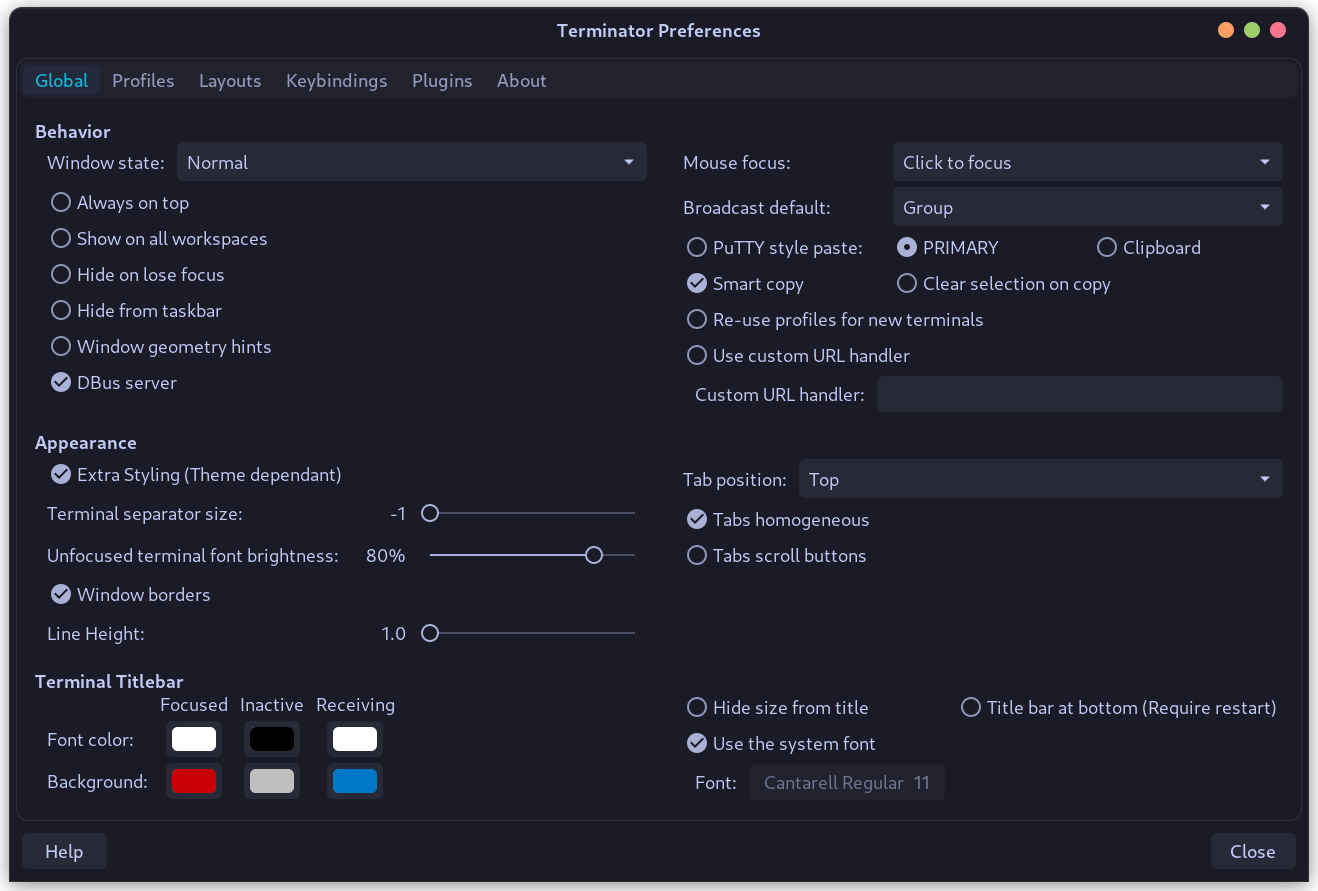This screenshot has height=891, width=1318.
Task: Open the blue Receiving background color swatch
Action: 355,782
